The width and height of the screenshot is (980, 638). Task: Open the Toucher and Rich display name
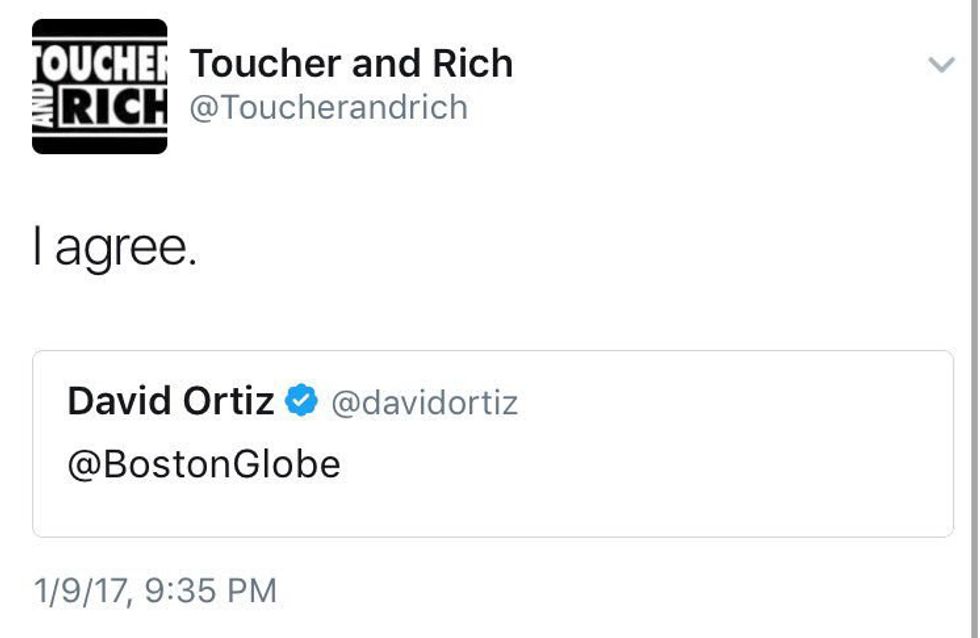point(351,64)
